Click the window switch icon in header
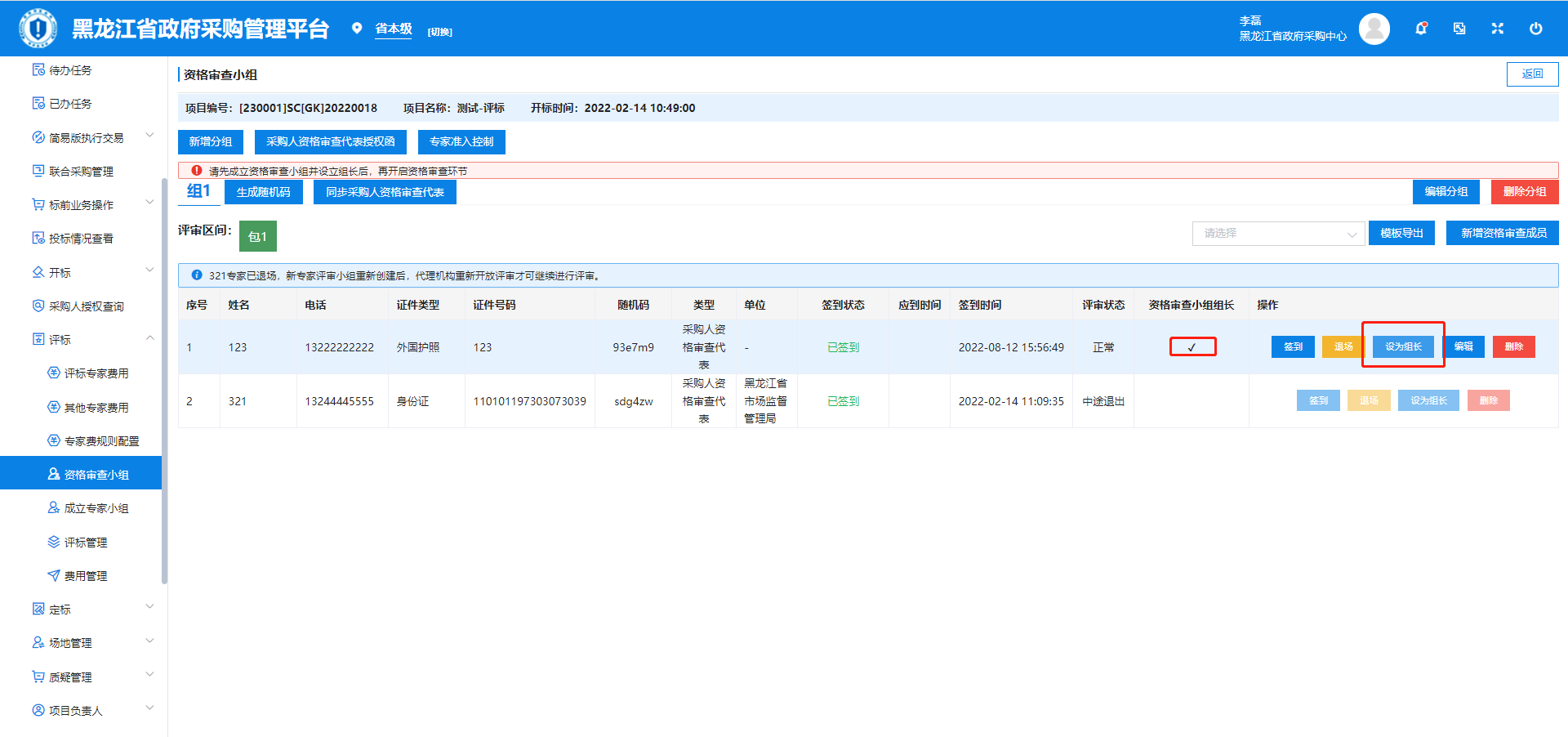This screenshot has height=737, width=1568. [1459, 29]
